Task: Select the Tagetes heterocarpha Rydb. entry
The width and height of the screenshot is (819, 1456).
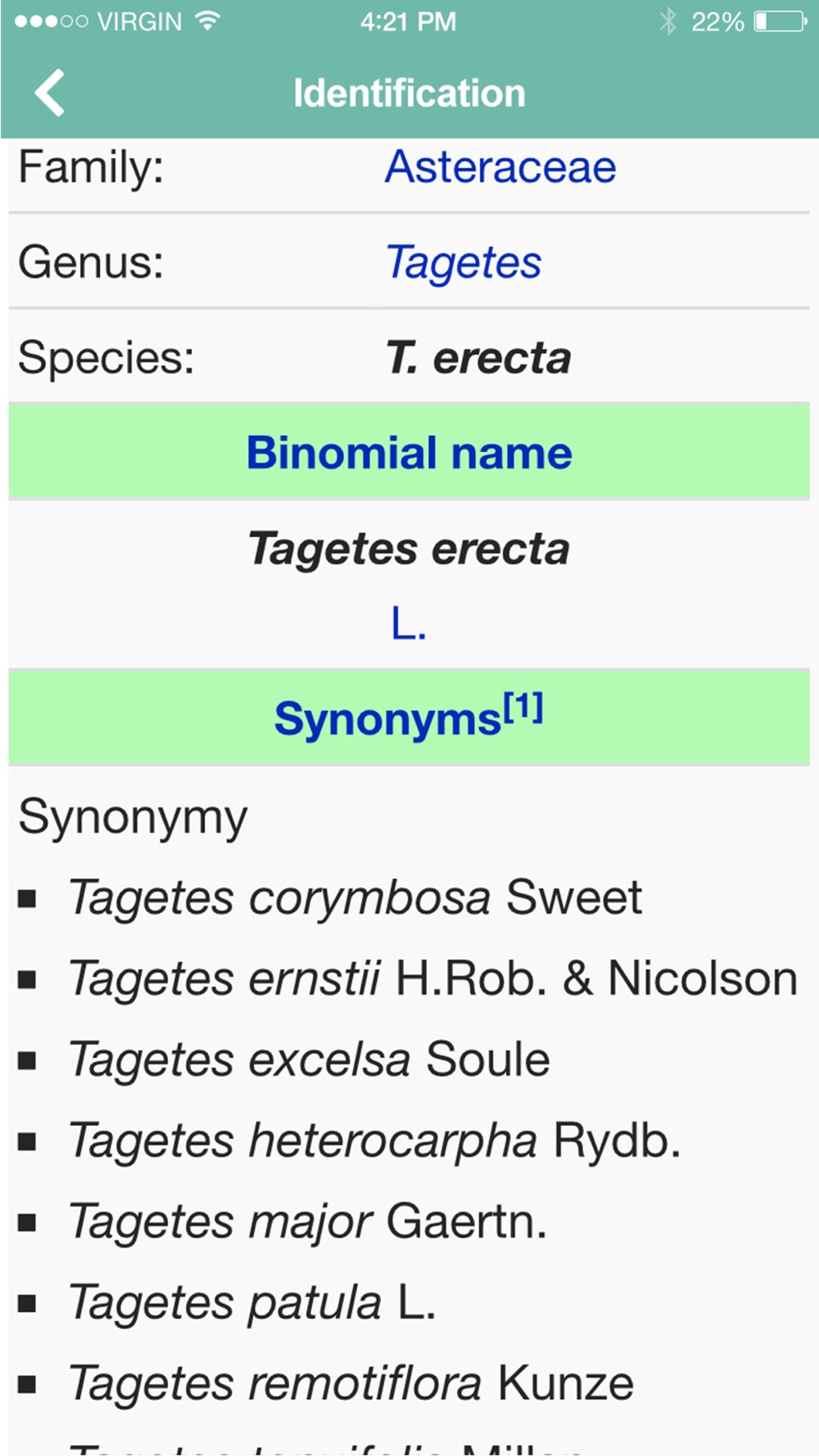Action: coord(374,1140)
